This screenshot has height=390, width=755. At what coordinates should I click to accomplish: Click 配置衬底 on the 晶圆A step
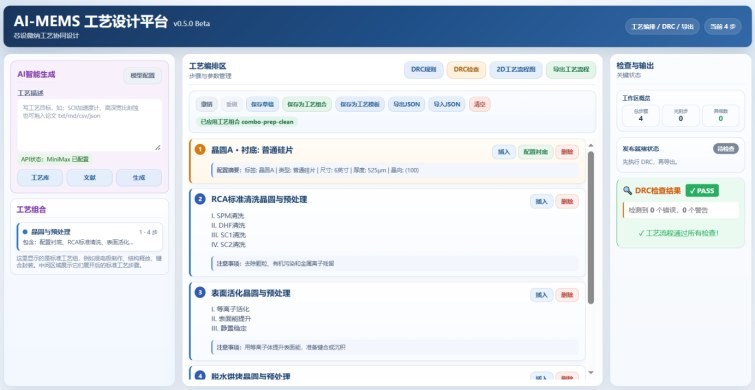[x=535, y=152]
